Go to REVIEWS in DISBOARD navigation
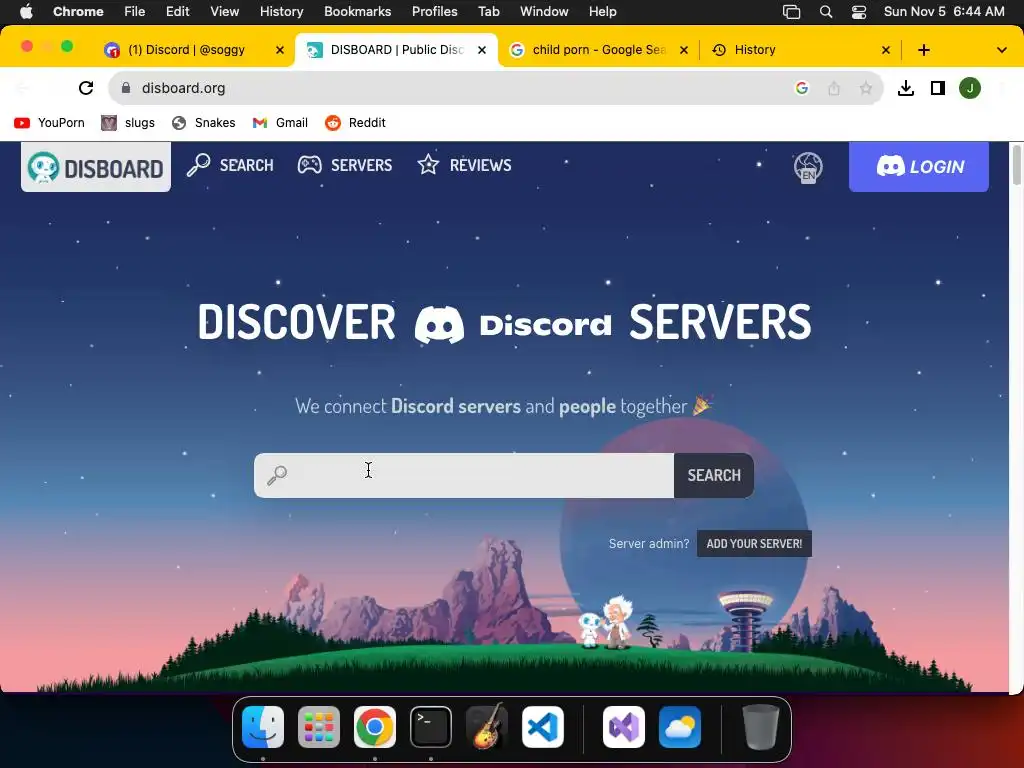This screenshot has width=1024, height=768. (x=464, y=165)
